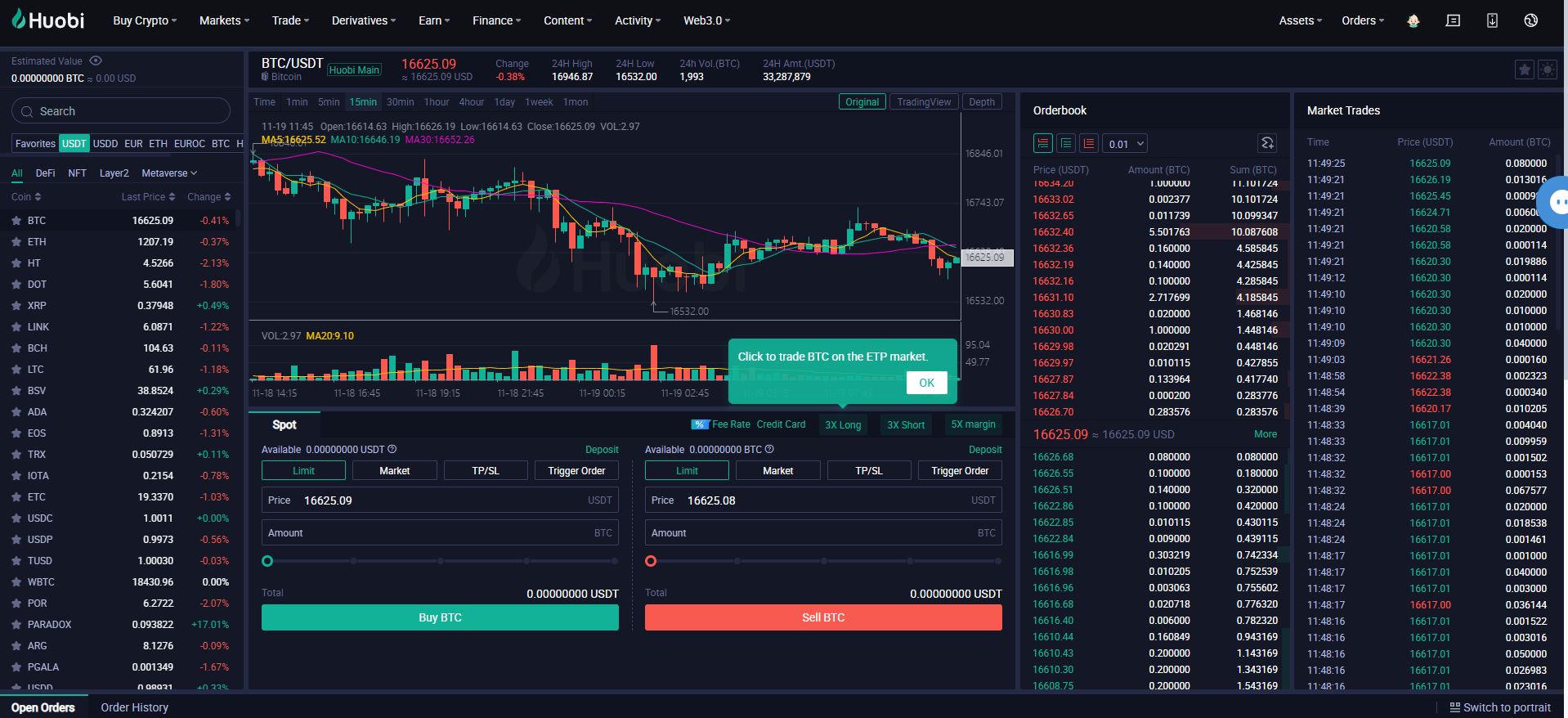The height and width of the screenshot is (718, 1568).
Task: Click the sell Price input field
Action: pyautogui.click(x=823, y=500)
